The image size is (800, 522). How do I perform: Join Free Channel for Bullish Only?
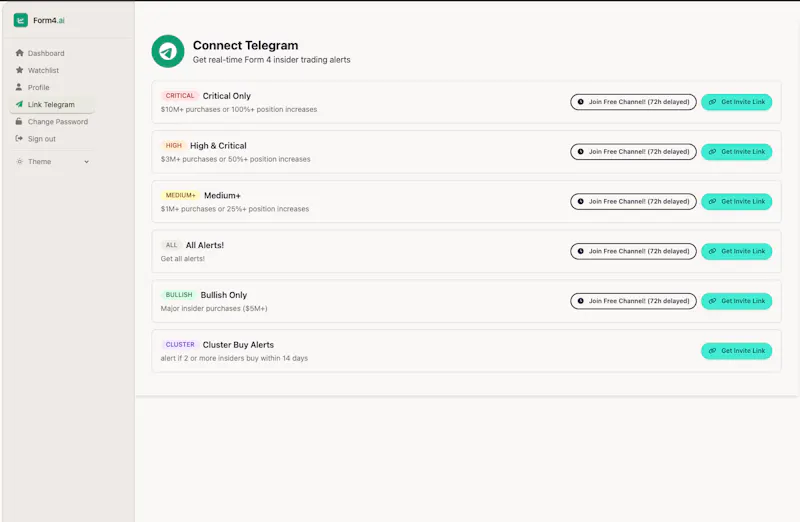tap(633, 301)
